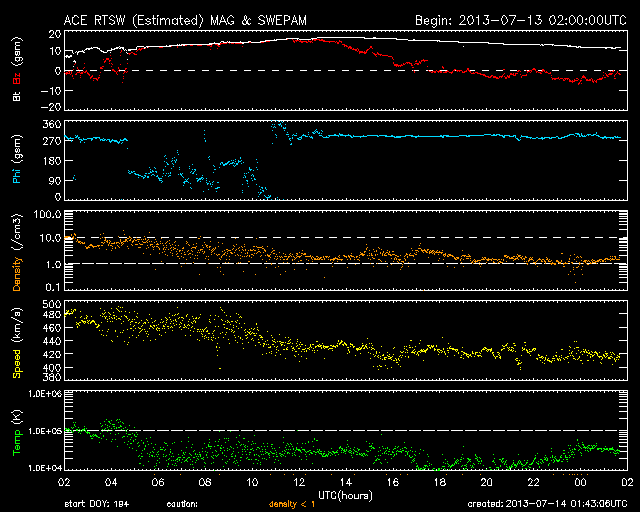Viewport: 640px width, 512px height.
Task: Click the red 'Bz' axis label
Action: [17, 79]
